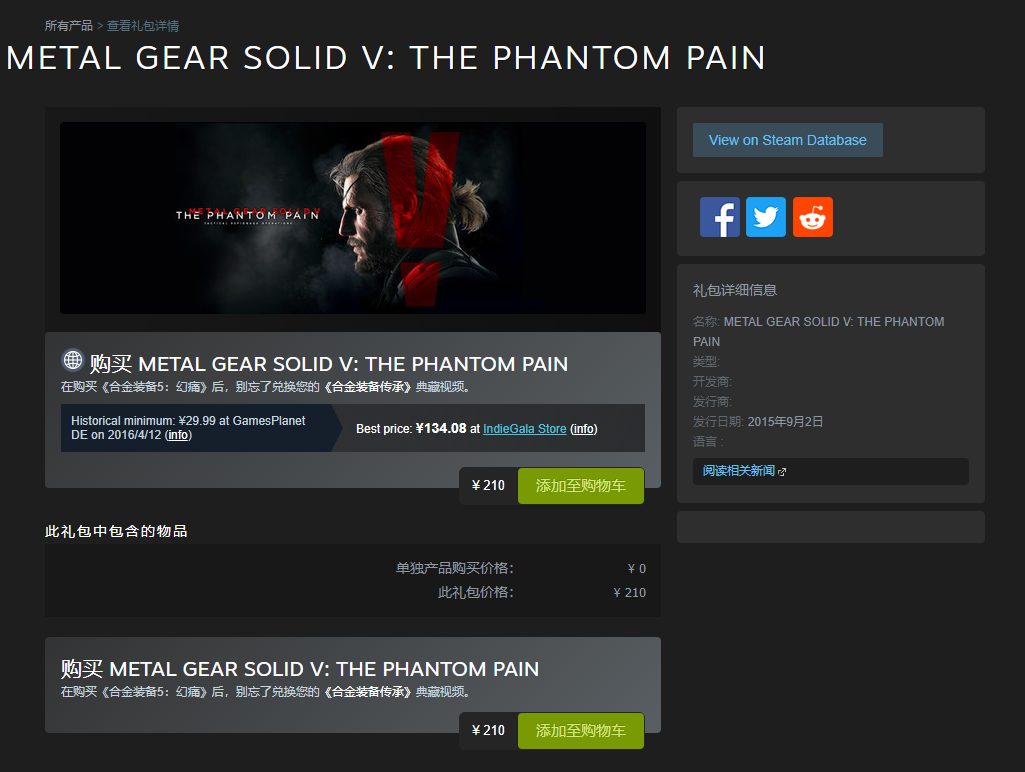The image size is (1025, 772).
Task: Click 添加至购物车 in the last purchase box
Action: click(580, 731)
